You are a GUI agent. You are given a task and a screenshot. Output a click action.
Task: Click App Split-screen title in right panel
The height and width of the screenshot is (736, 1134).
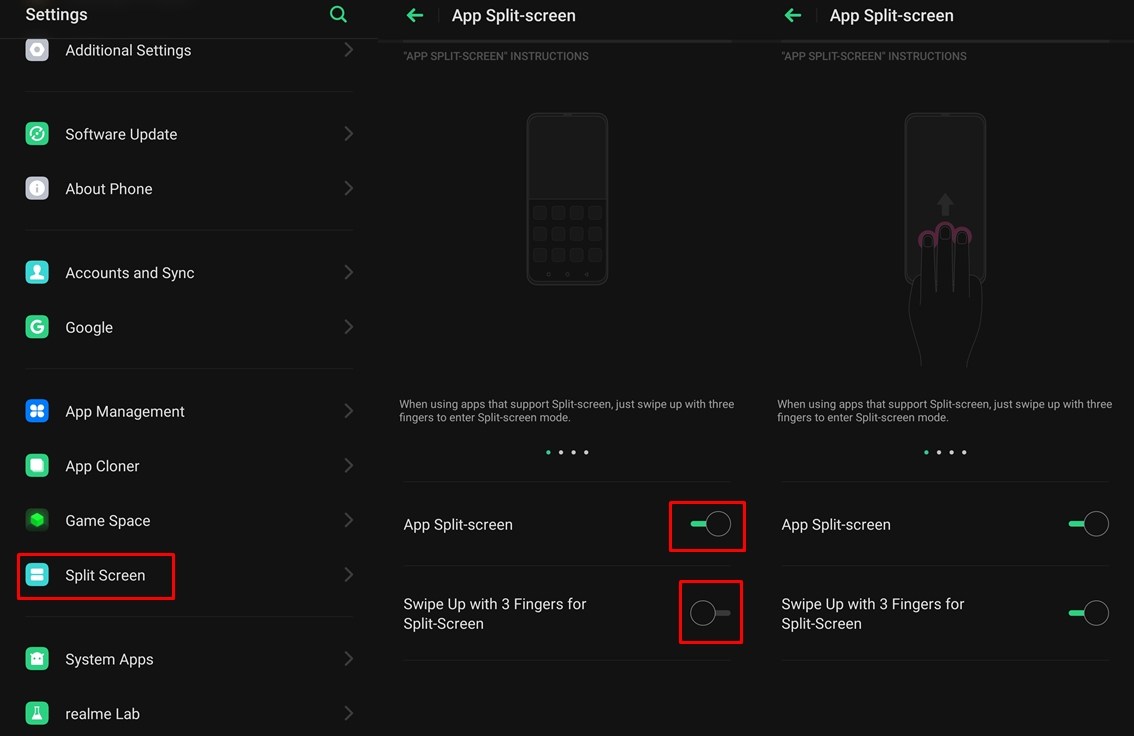coord(892,15)
